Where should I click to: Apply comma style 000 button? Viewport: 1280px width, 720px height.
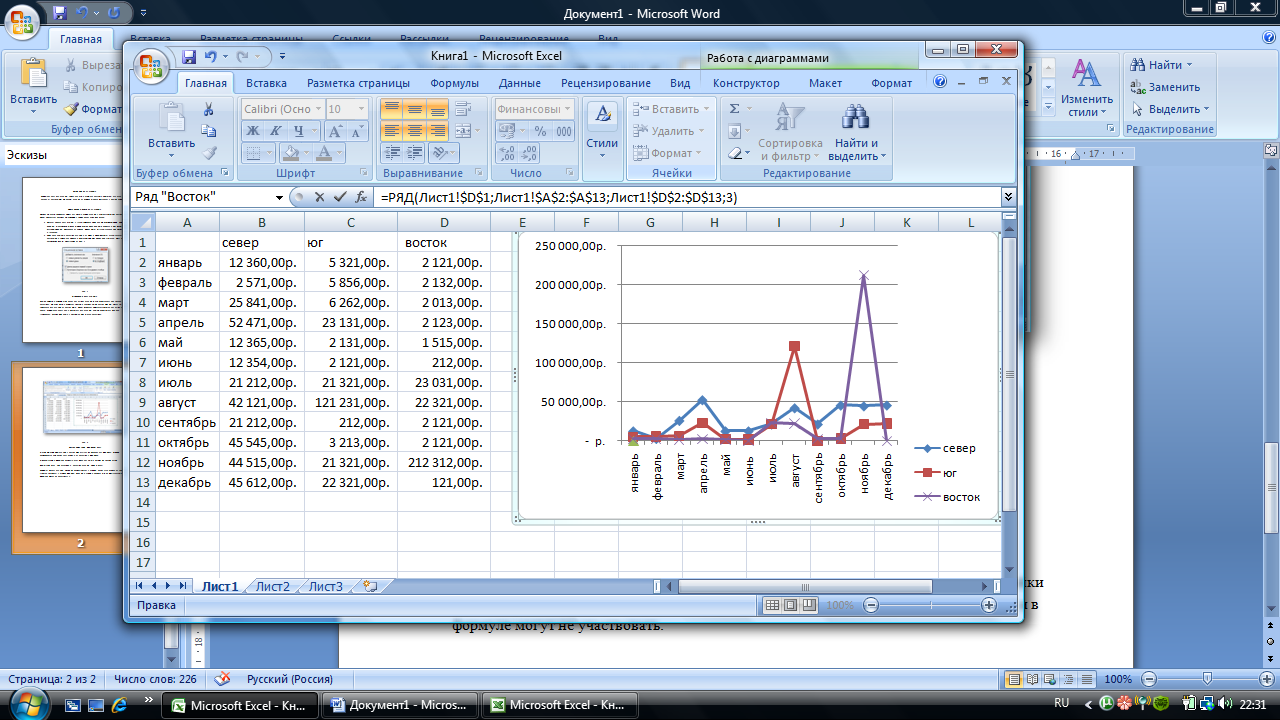[x=564, y=131]
